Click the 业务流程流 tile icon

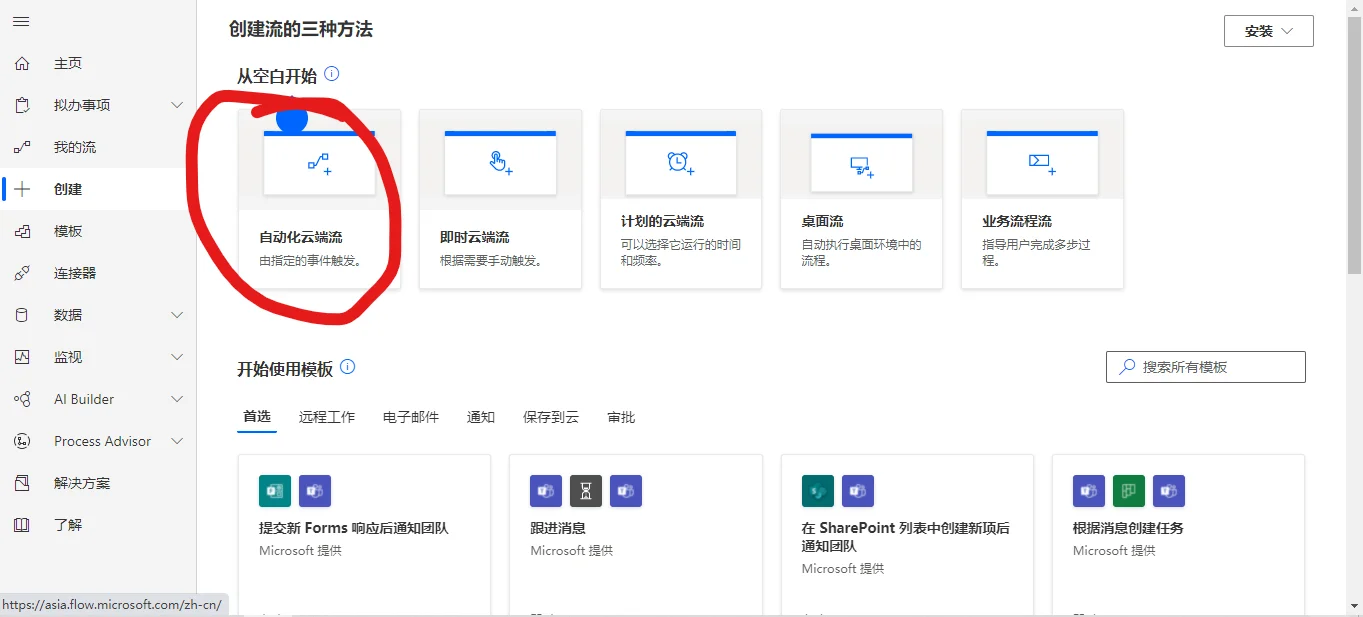(x=1042, y=162)
